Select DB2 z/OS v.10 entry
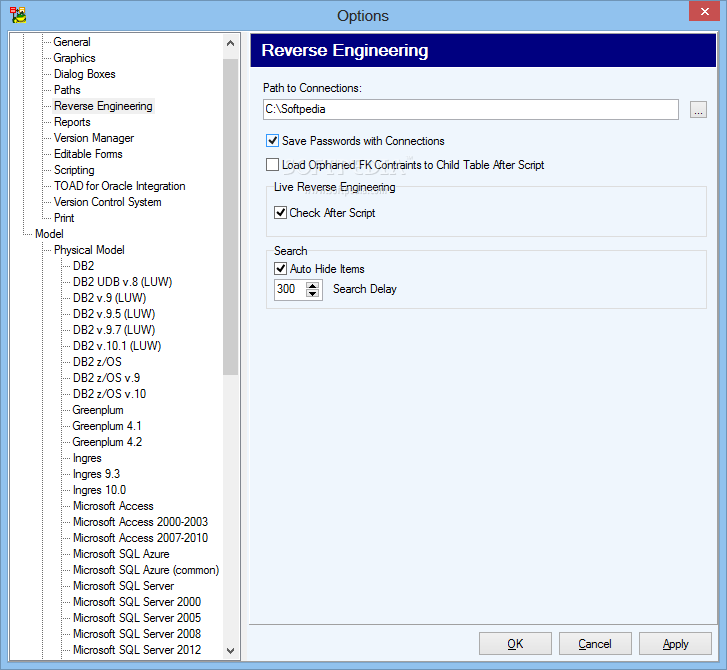Image resolution: width=727 pixels, height=670 pixels. tap(109, 394)
